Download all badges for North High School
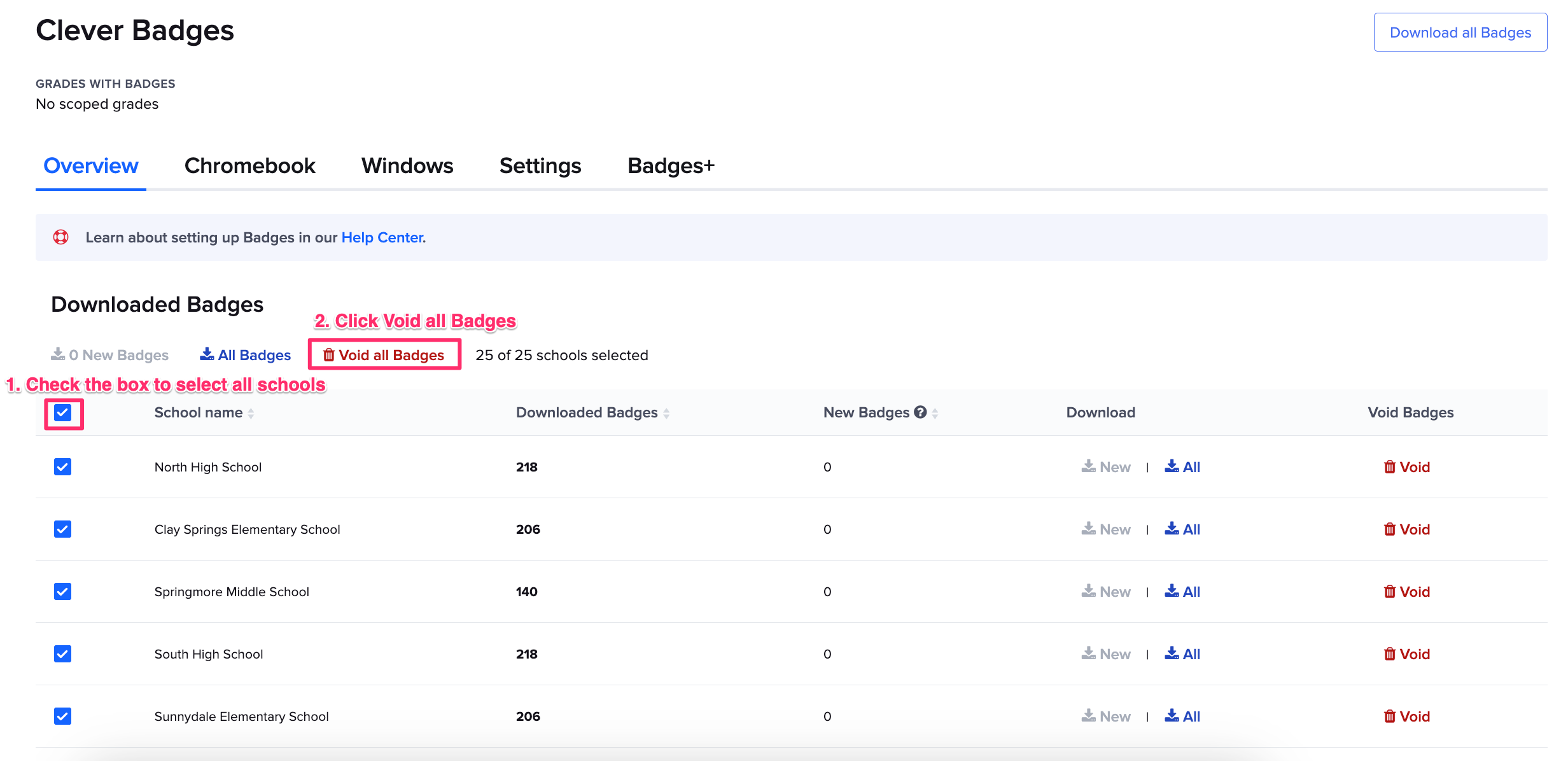Viewport: 1568px width, 761px height. (1182, 467)
